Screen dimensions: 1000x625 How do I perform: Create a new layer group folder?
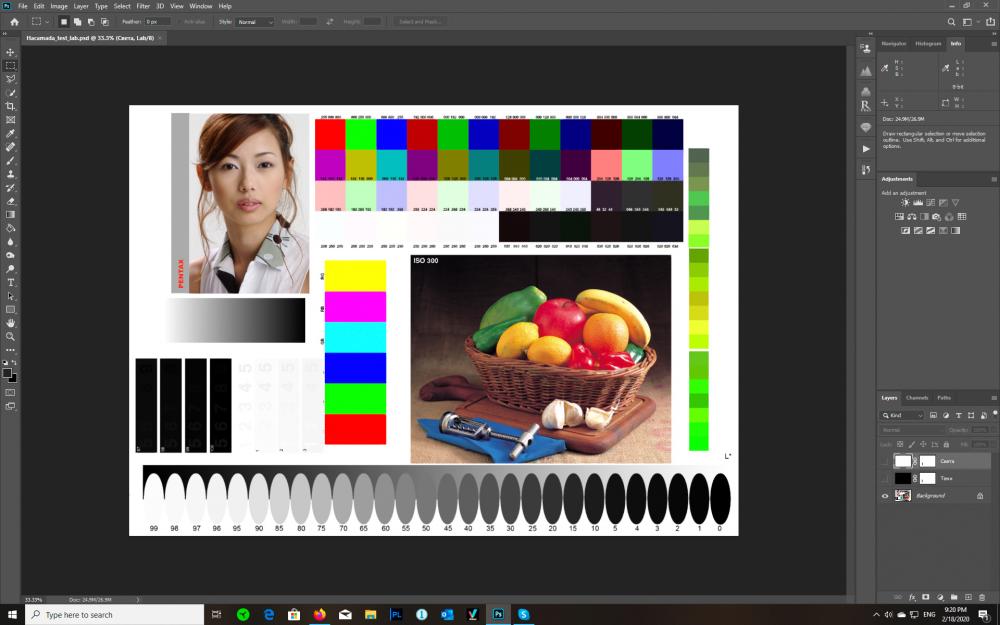pyautogui.click(x=954, y=598)
